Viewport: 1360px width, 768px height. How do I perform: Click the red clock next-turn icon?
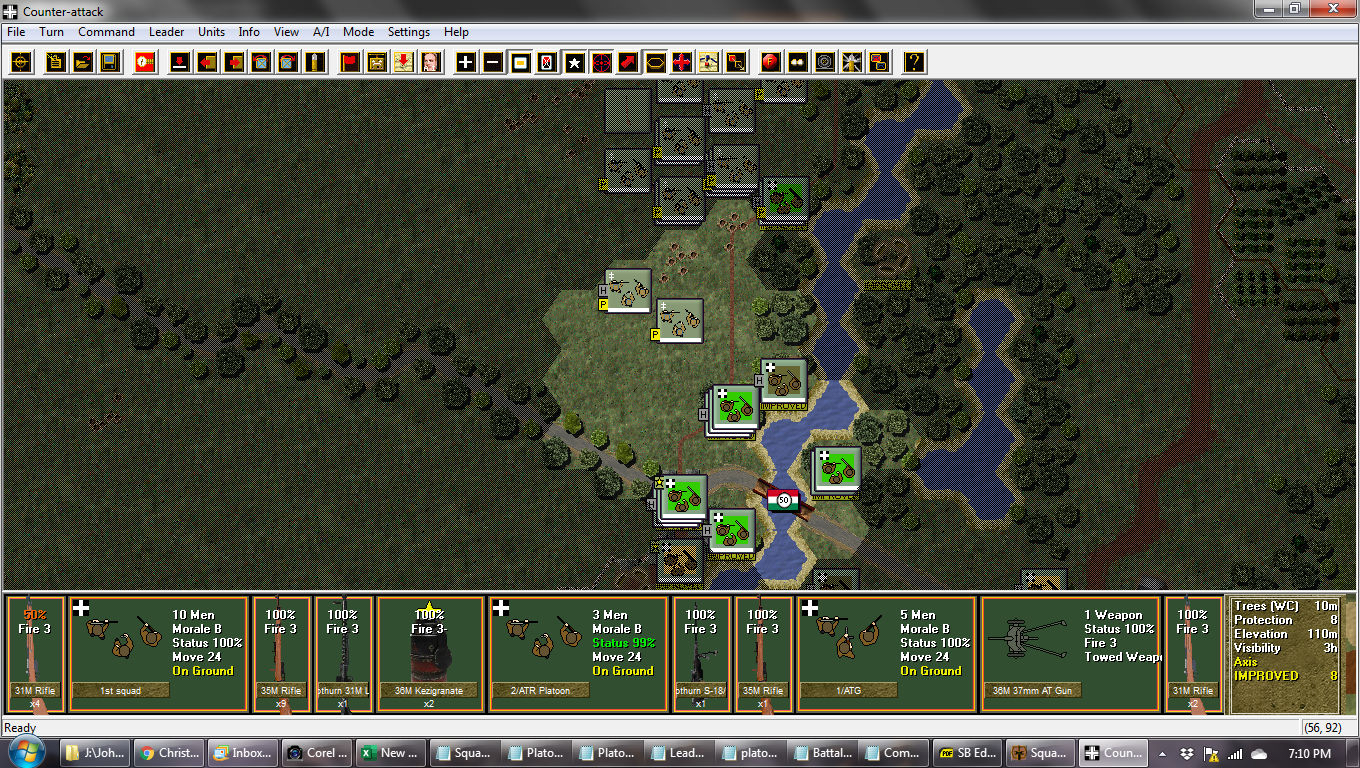tap(145, 62)
